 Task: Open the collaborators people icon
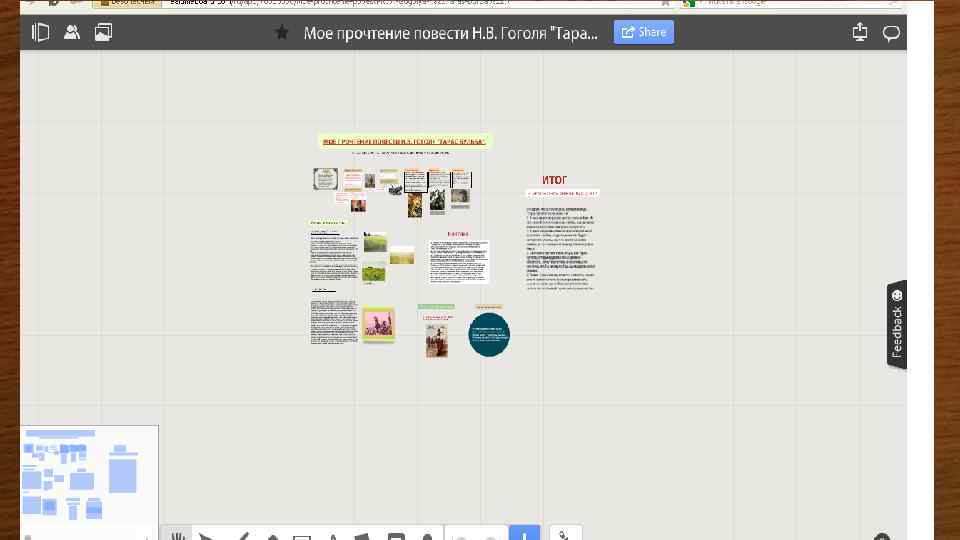pyautogui.click(x=72, y=32)
